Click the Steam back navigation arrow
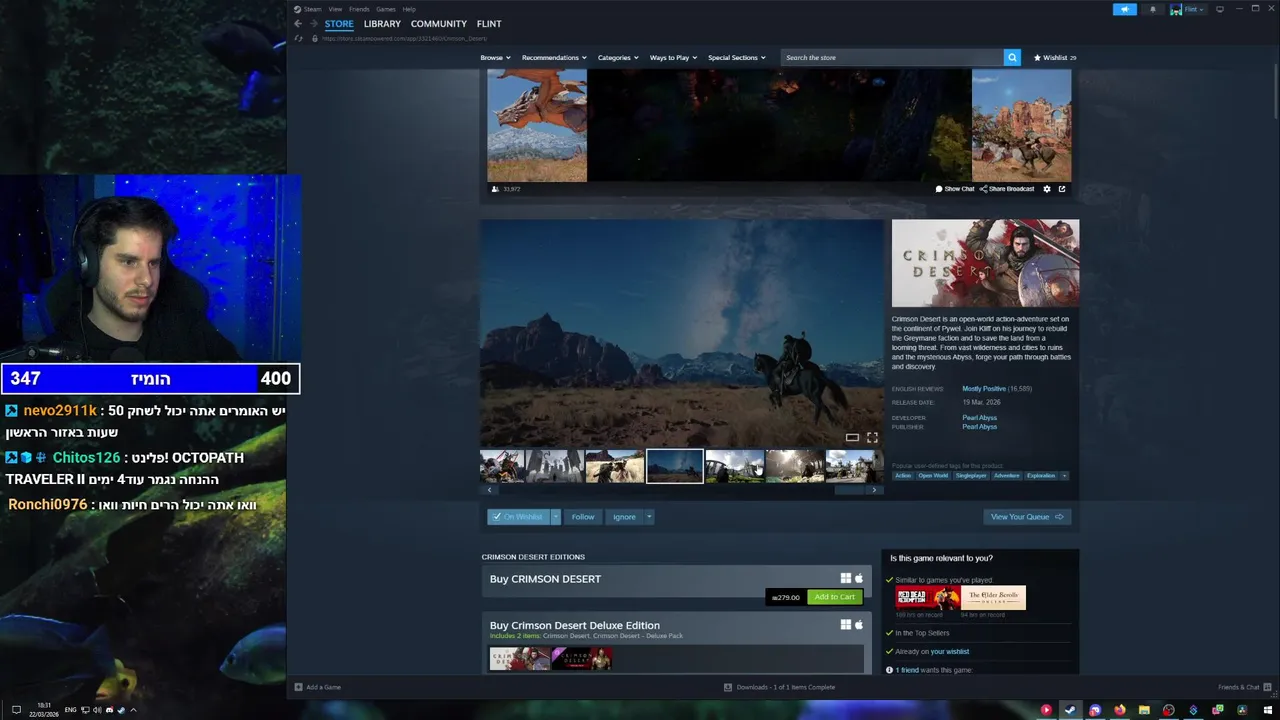 point(297,24)
